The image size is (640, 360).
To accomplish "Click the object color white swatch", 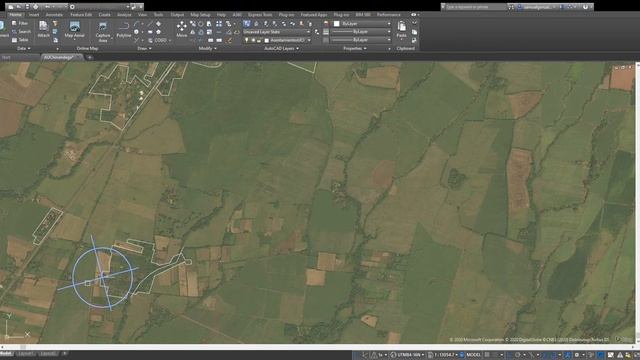I will 336,24.
